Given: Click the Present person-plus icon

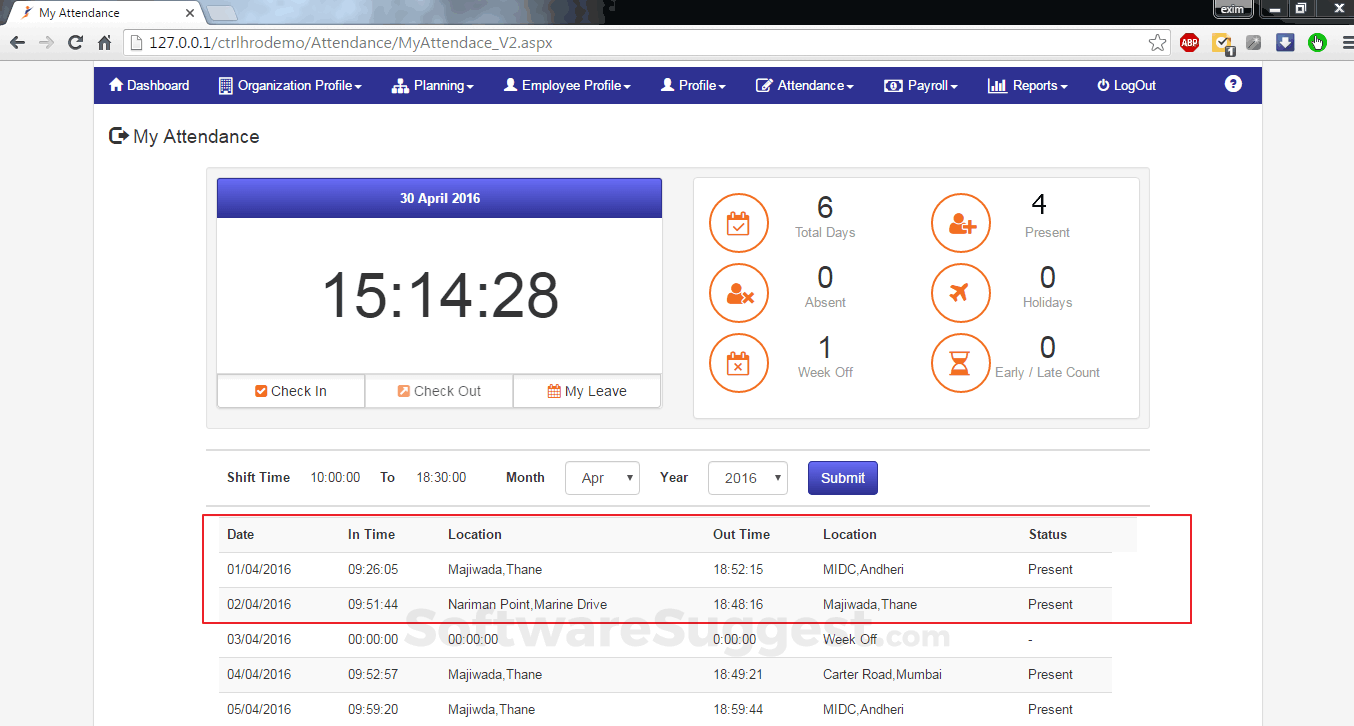Looking at the screenshot, I should (960, 223).
